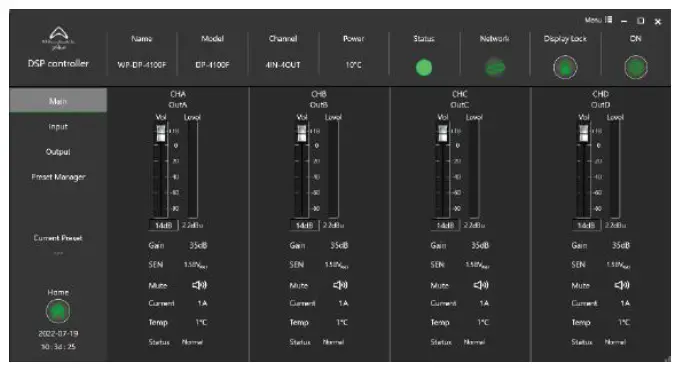The height and width of the screenshot is (368, 683).
Task: Click the CHB level meter
Action: [x=333, y=169]
